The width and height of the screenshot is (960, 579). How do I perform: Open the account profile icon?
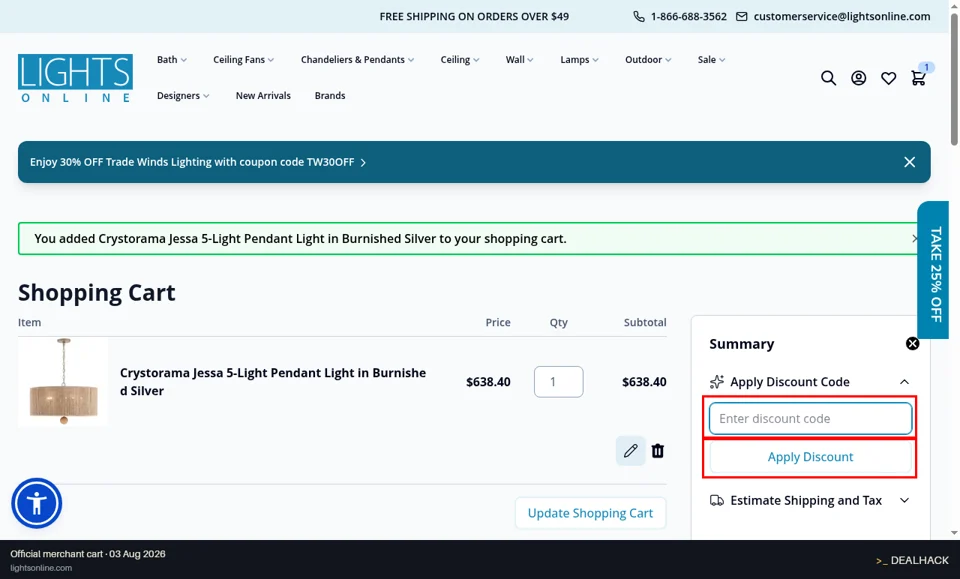[858, 78]
